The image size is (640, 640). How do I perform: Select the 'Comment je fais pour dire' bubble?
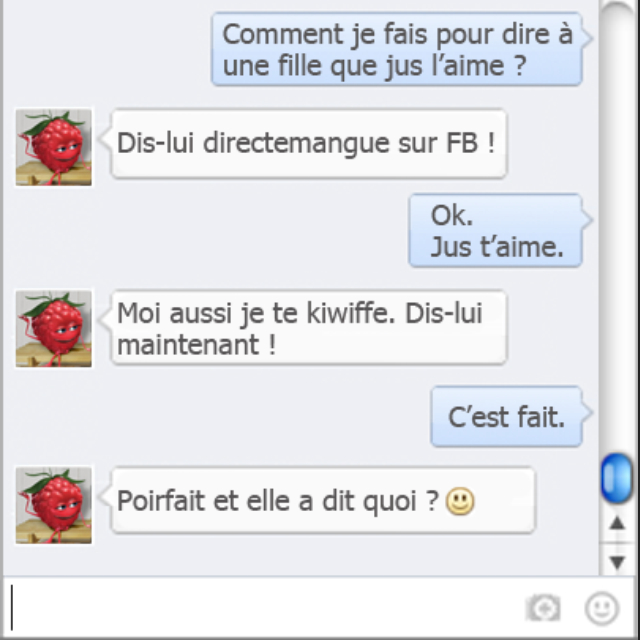[x=397, y=49]
